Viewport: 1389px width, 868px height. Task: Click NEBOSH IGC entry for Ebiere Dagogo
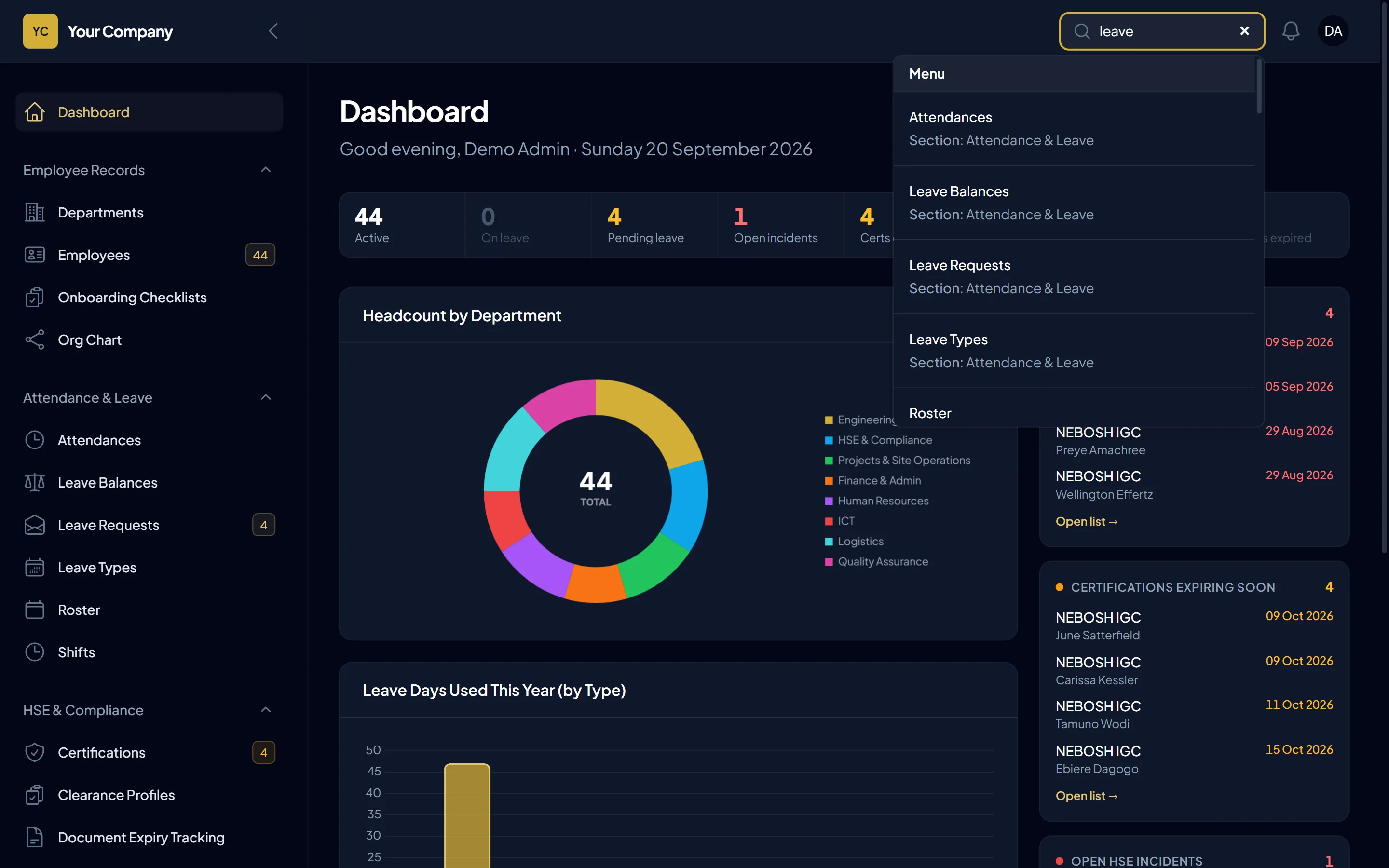(x=1194, y=759)
